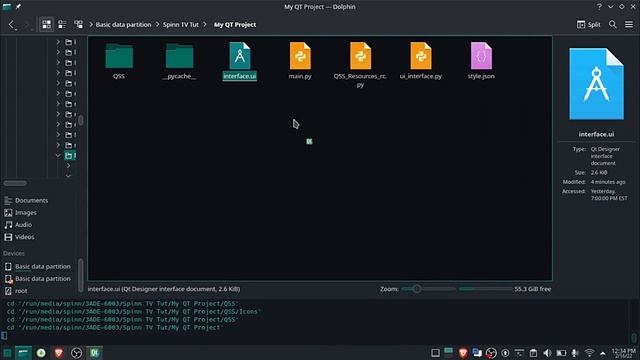Click terminal line cd My QT Project/QSS/Icons
Viewport: 640px width, 360px height.
click(x=133, y=311)
